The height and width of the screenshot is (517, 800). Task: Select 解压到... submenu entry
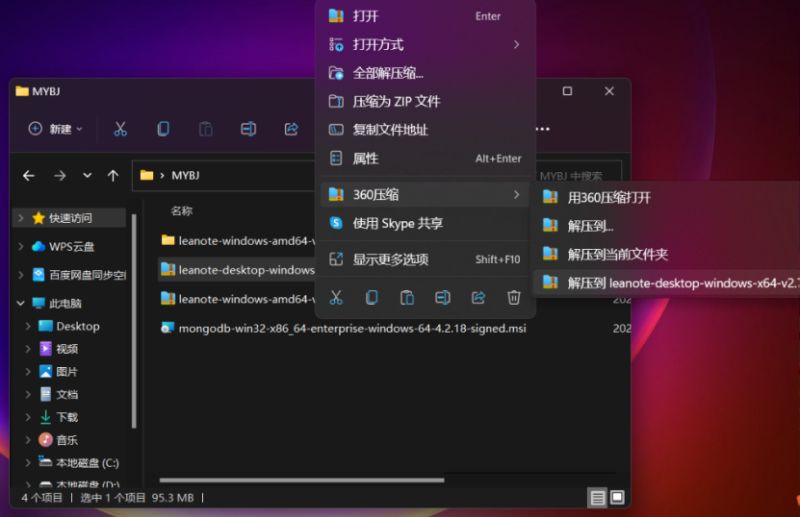pyautogui.click(x=668, y=226)
